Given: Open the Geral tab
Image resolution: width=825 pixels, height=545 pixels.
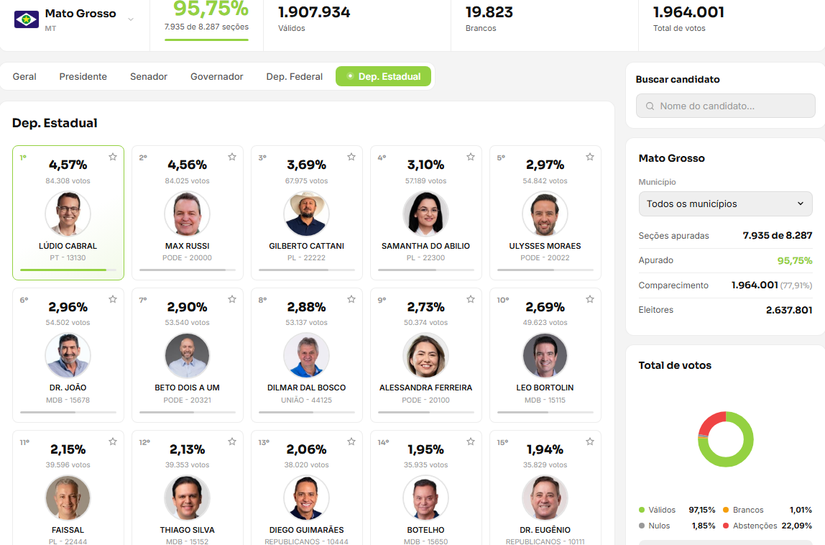Looking at the screenshot, I should (24, 77).
